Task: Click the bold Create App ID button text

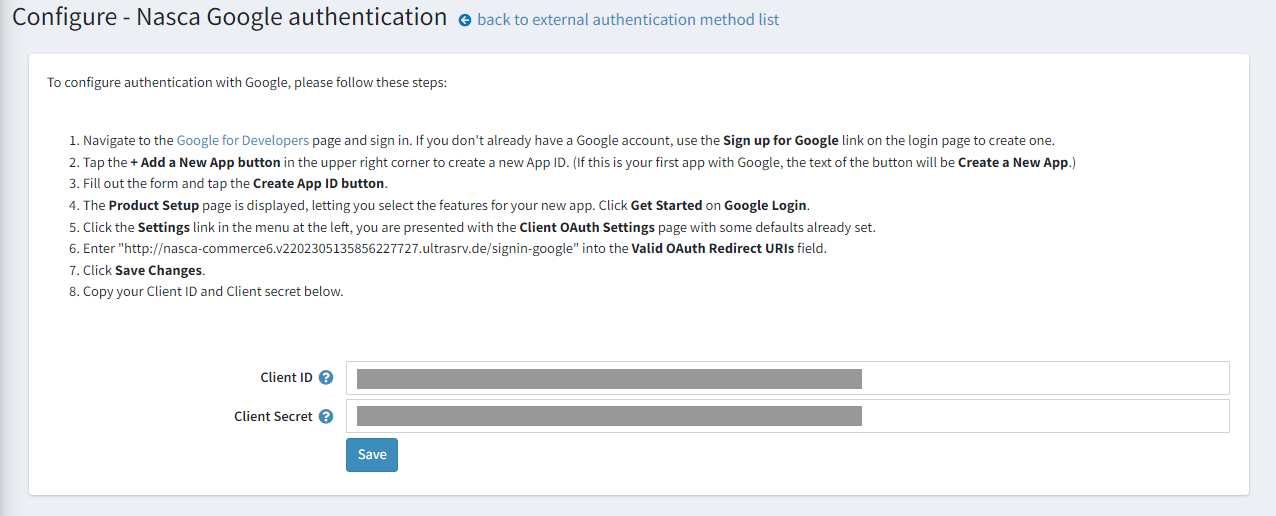Action: click(319, 183)
